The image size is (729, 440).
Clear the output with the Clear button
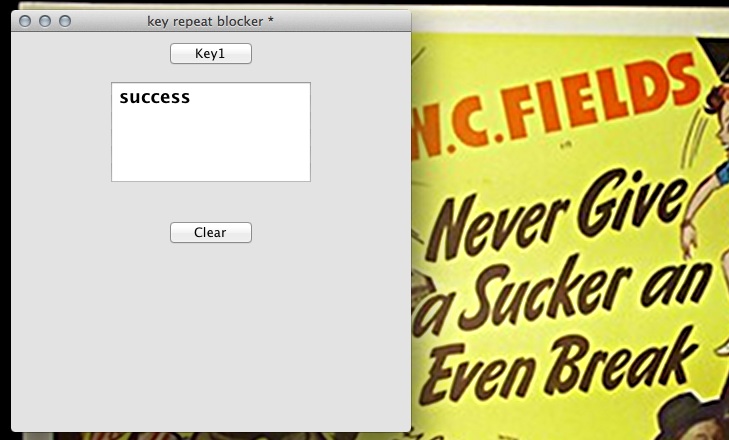tap(211, 232)
